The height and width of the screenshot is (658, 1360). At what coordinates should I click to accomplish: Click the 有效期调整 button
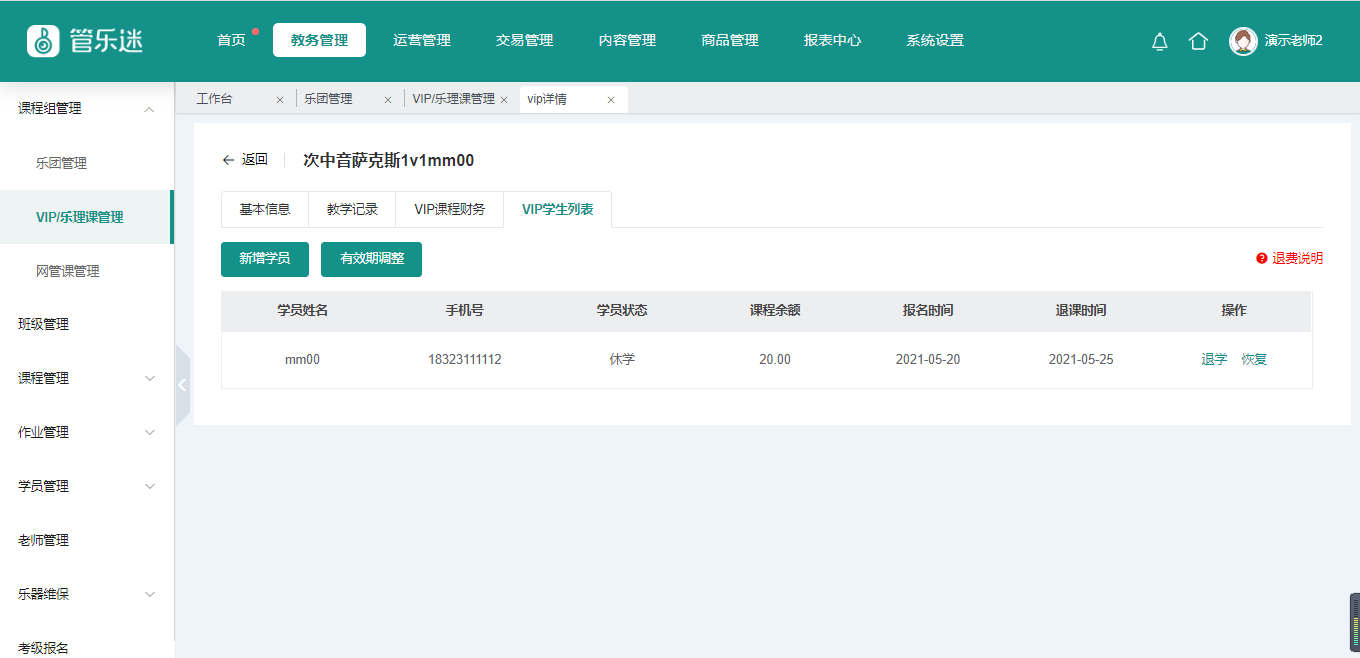pyautogui.click(x=371, y=259)
